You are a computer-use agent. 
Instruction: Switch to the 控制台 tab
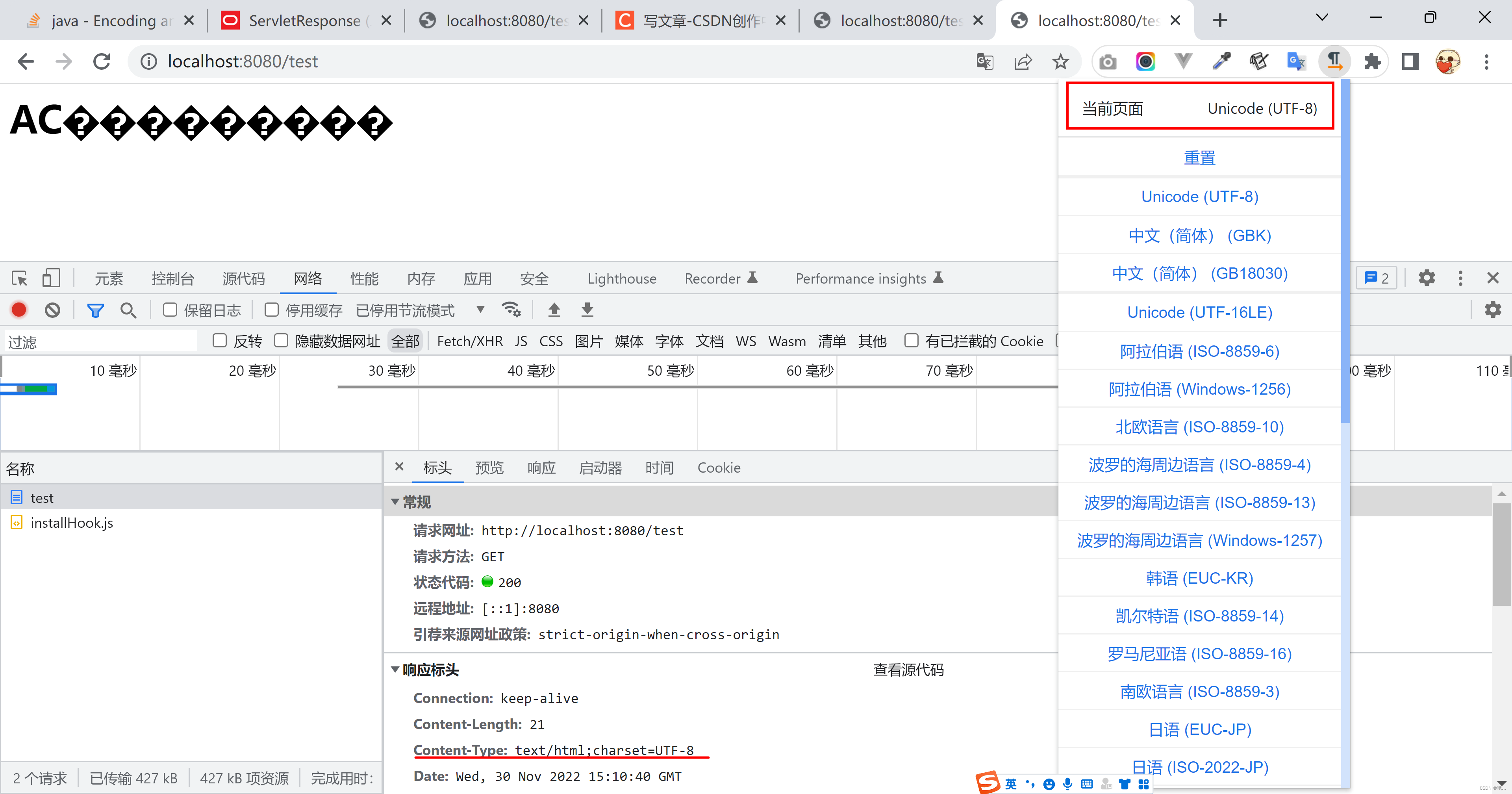click(172, 278)
